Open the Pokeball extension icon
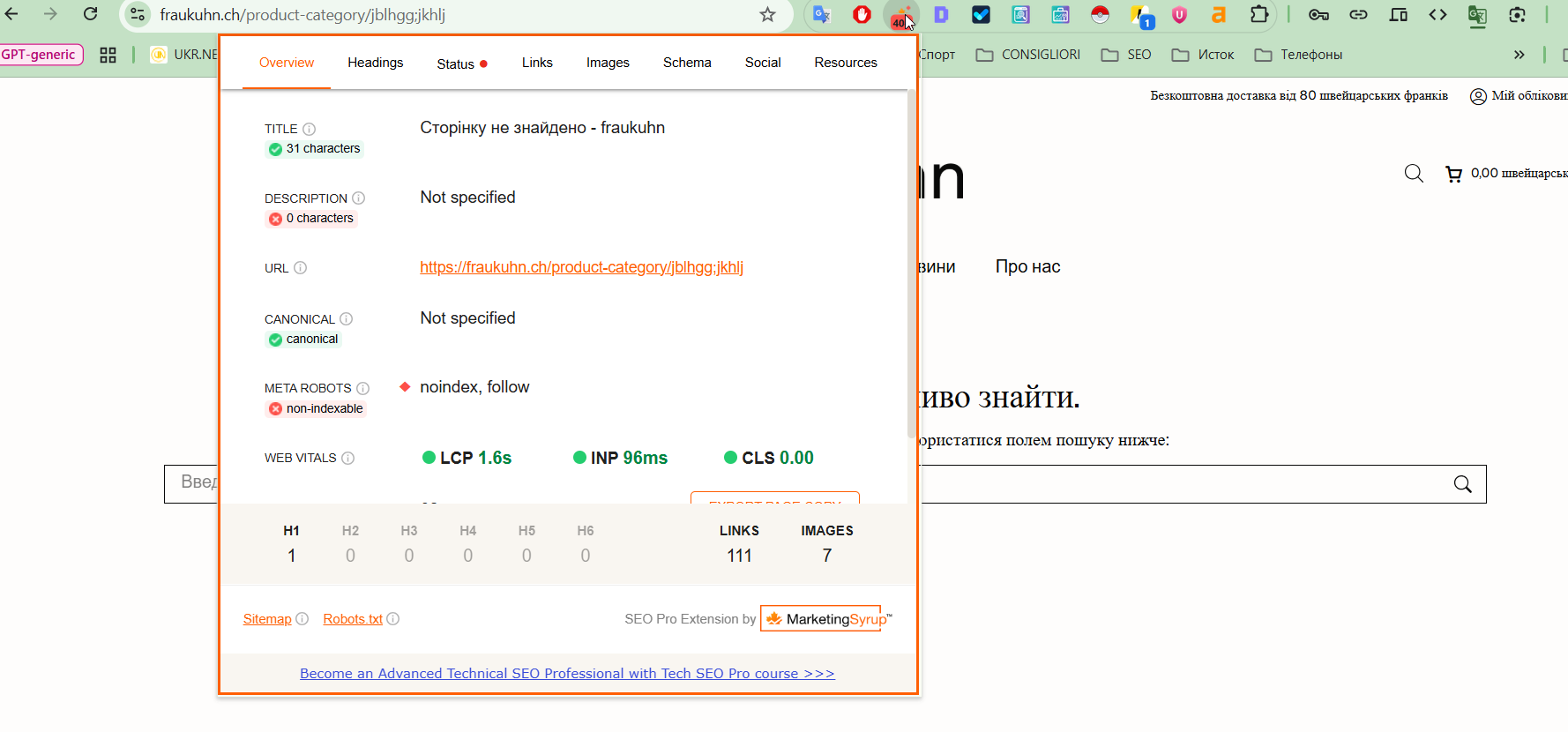Viewport: 1568px width, 732px height. point(1100,14)
